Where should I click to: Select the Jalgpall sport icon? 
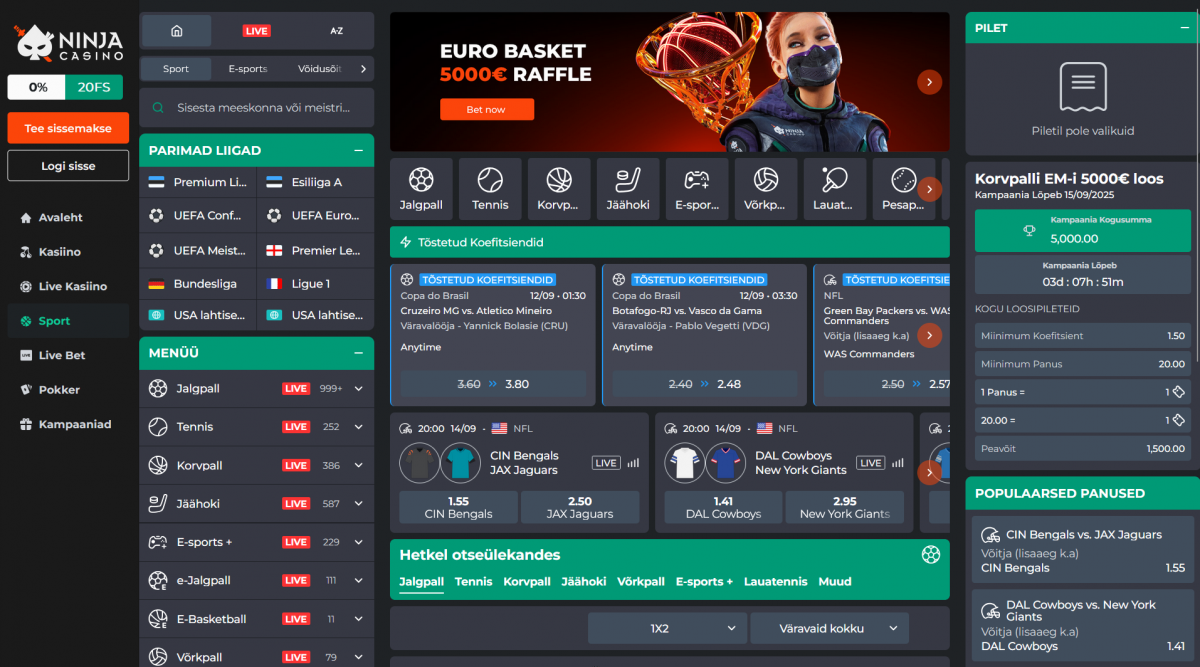pos(421,188)
